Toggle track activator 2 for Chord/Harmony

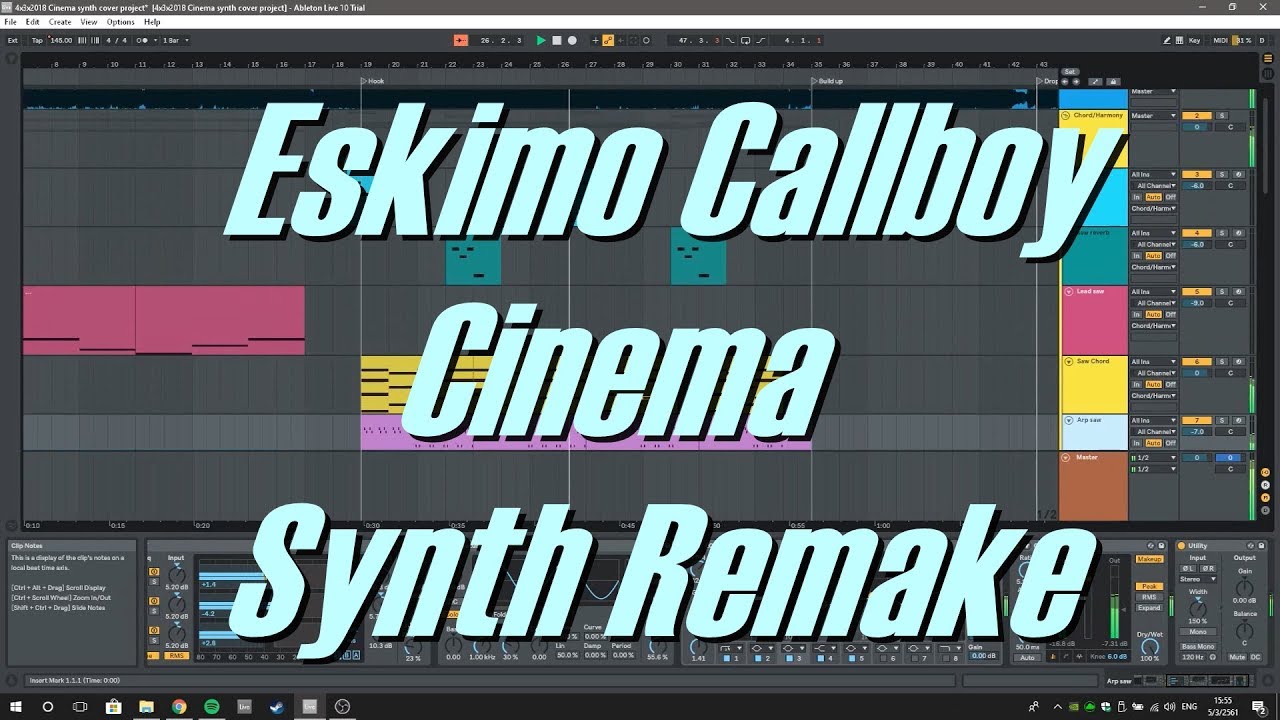coord(1197,116)
